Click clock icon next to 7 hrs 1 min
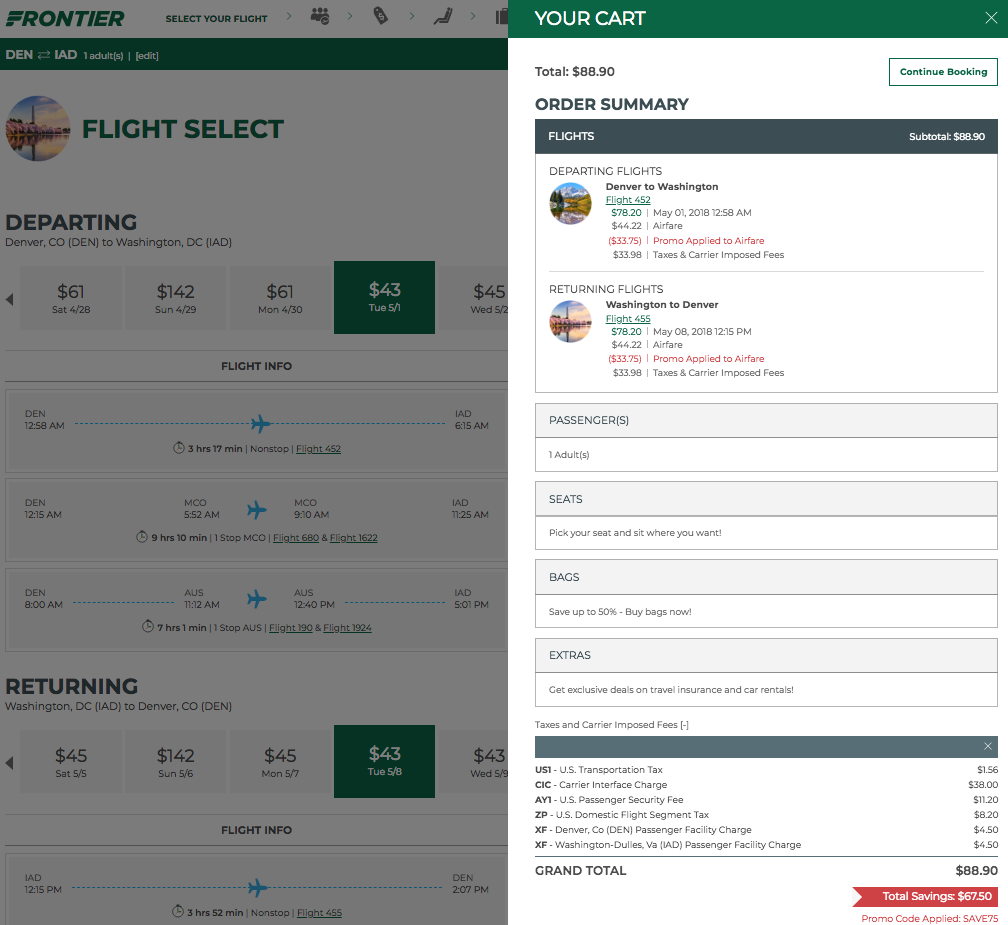Screen dimensions: 1008x925 tap(148, 626)
